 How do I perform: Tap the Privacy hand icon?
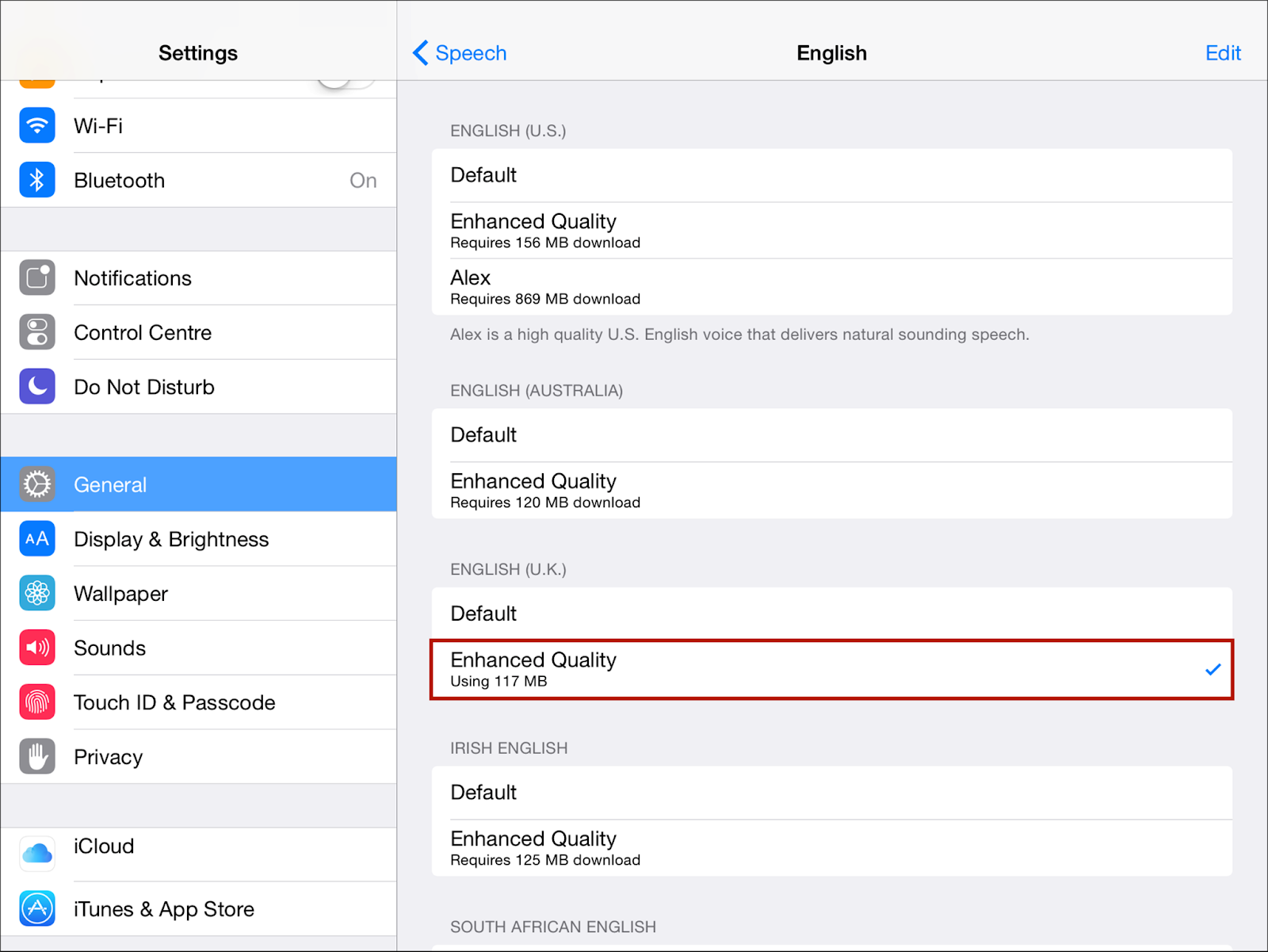click(x=37, y=757)
